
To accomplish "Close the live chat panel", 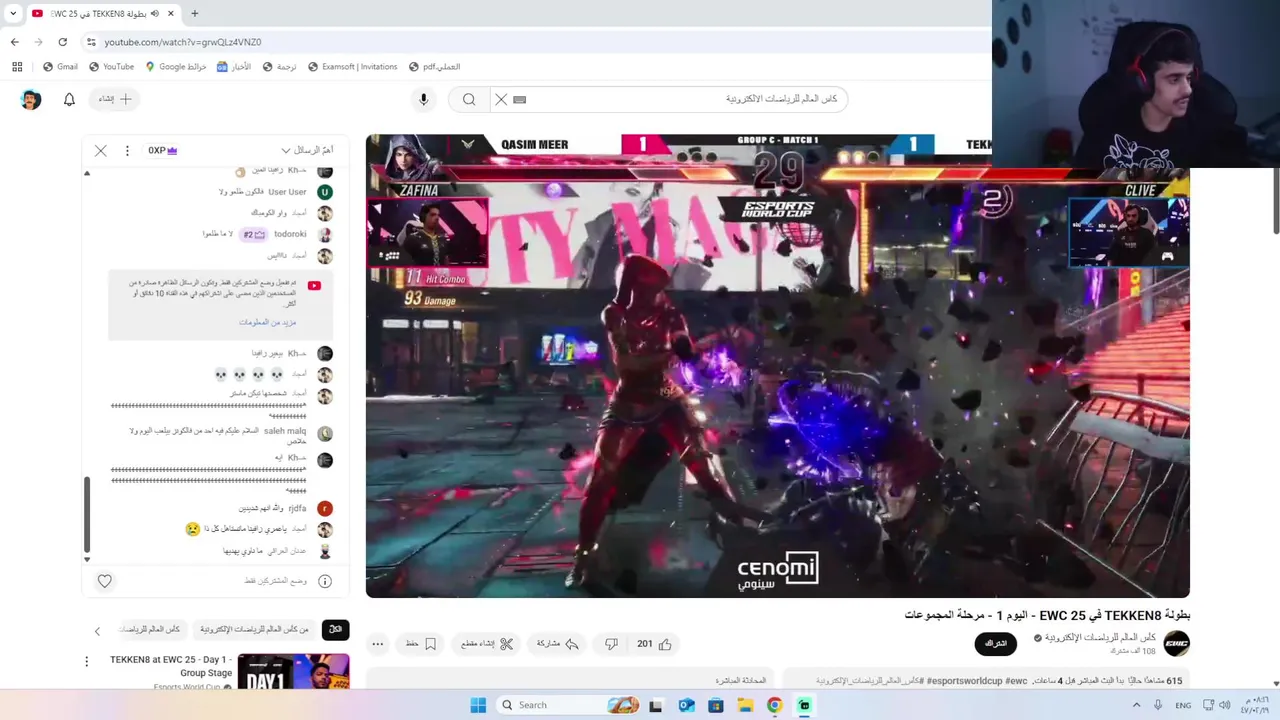I will pyautogui.click(x=101, y=150).
